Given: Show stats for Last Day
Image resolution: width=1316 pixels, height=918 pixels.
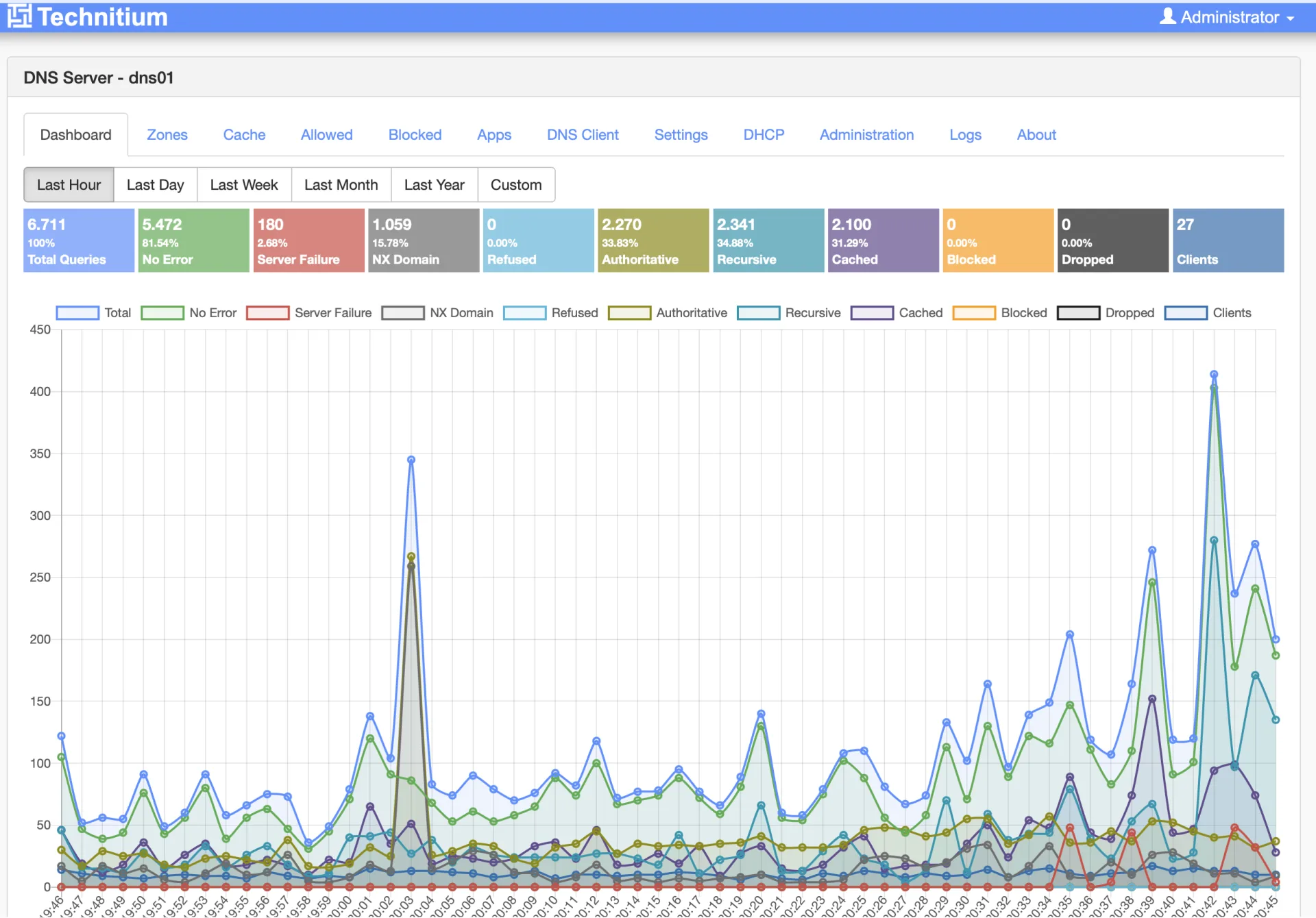Looking at the screenshot, I should click(x=156, y=185).
